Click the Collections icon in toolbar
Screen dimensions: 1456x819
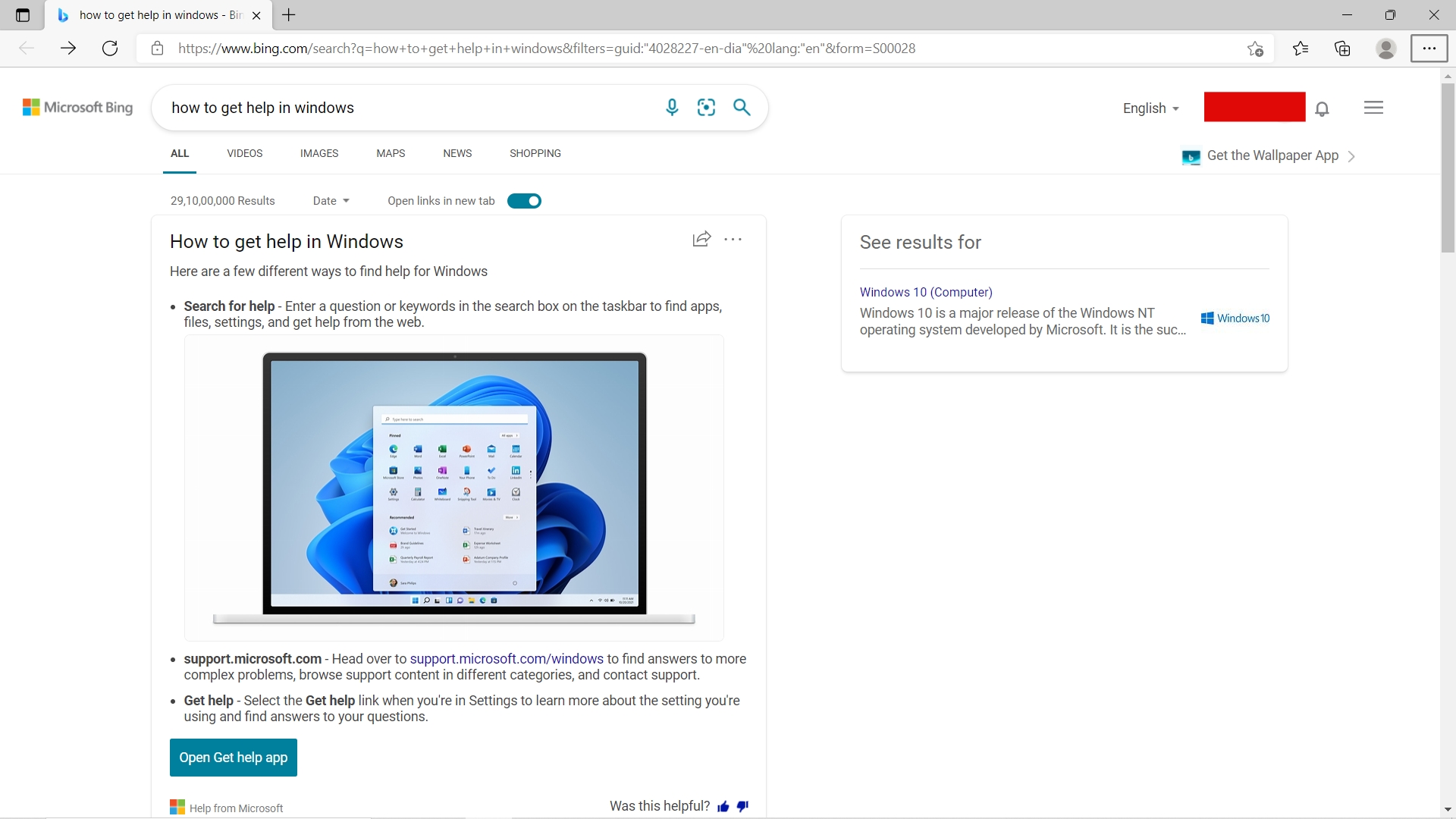(x=1342, y=48)
